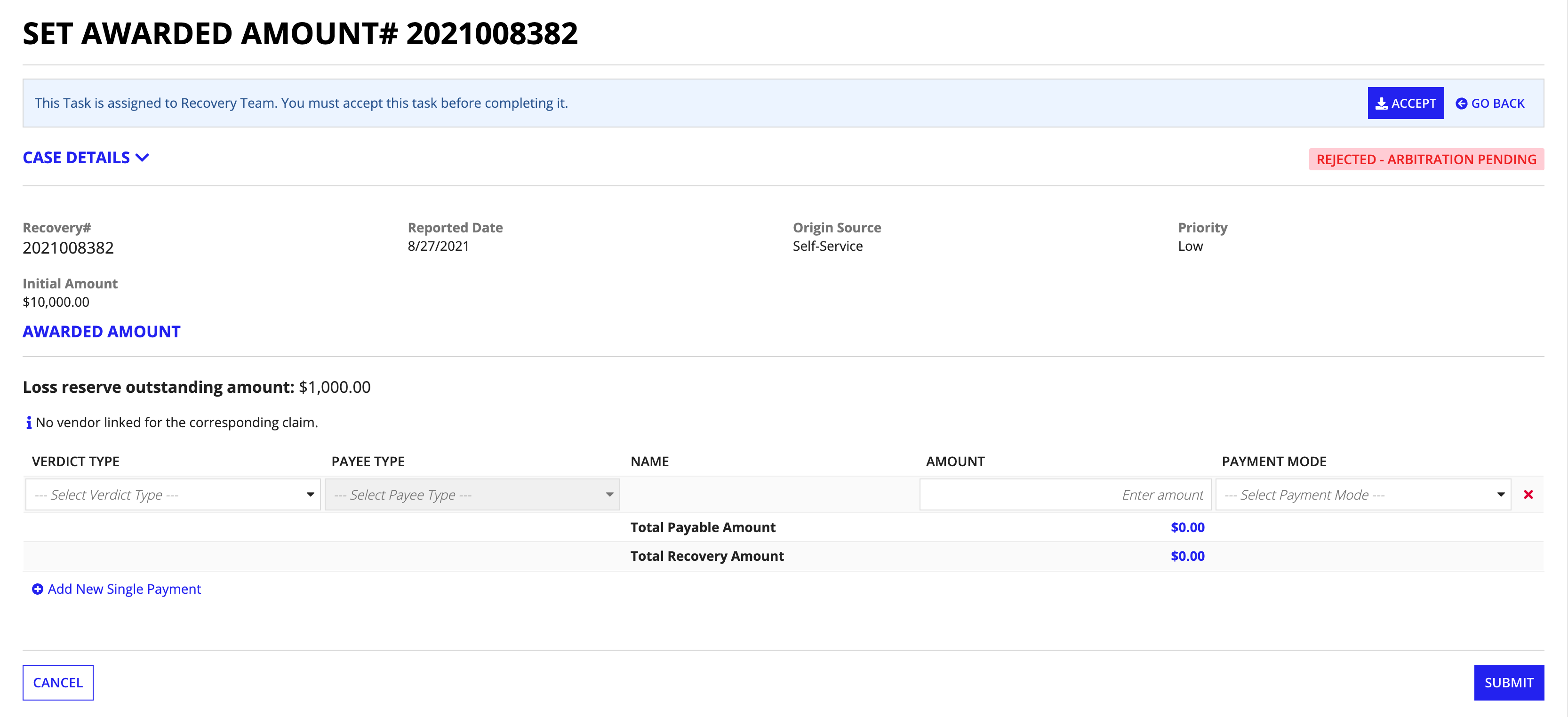Click the ACCEPT task button
This screenshot has width=1568, height=717.
(x=1406, y=102)
